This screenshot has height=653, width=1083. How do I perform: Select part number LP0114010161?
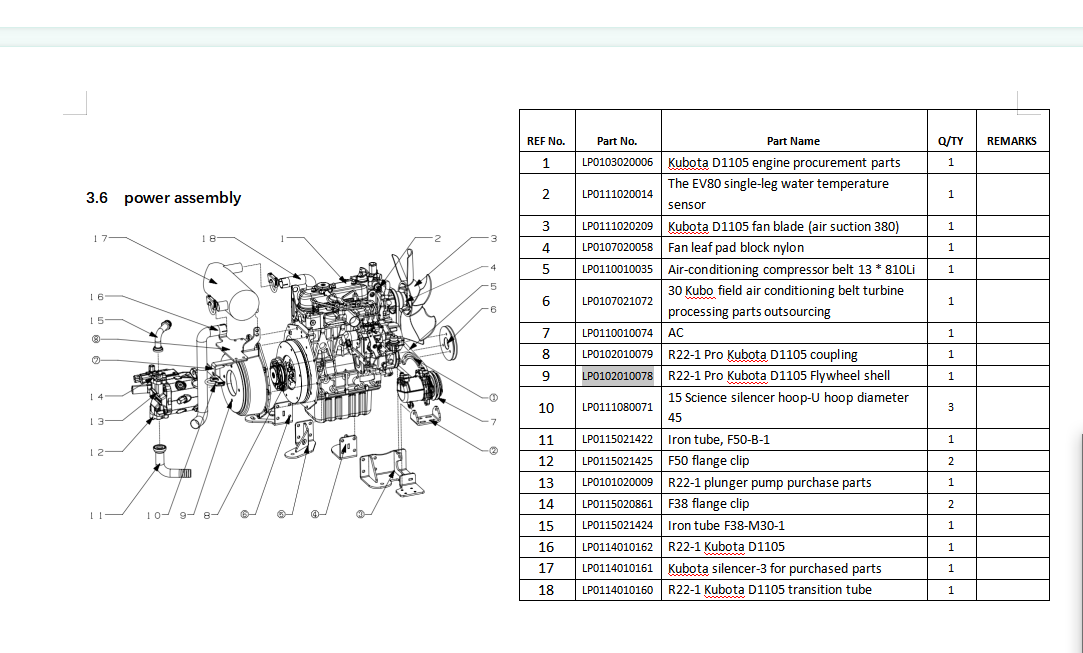[617, 568]
